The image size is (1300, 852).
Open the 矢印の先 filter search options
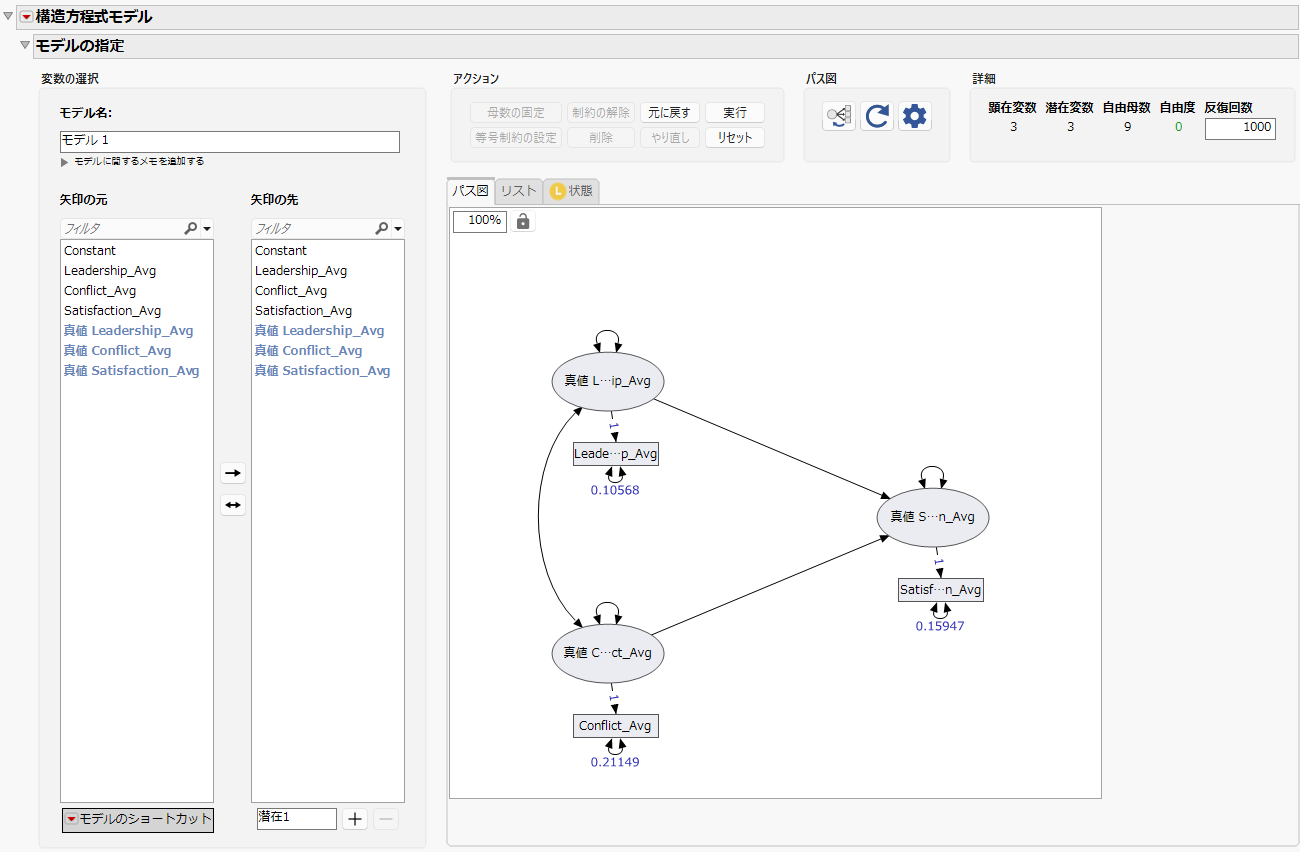[x=387, y=229]
